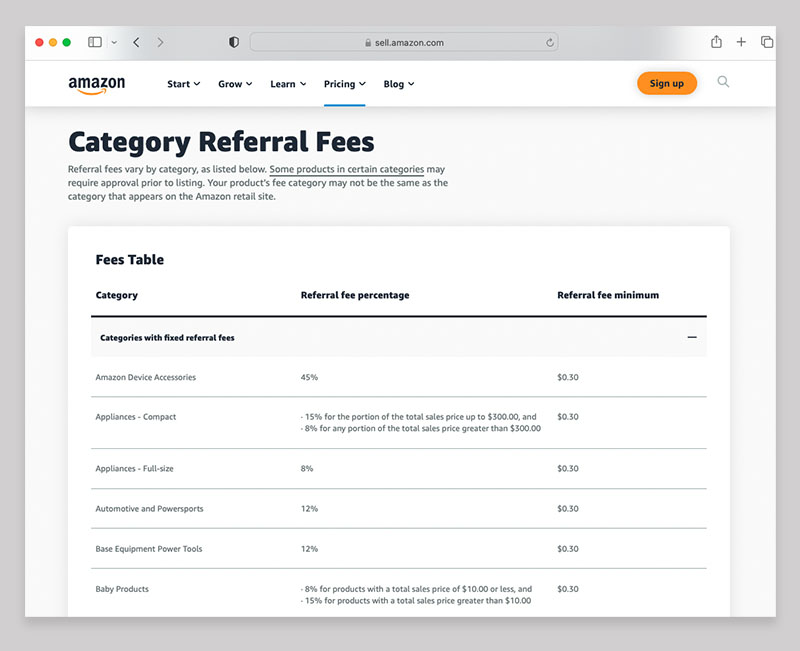Viewport: 800px width, 651px height.
Task: Show the tab overview icon
Action: [767, 42]
